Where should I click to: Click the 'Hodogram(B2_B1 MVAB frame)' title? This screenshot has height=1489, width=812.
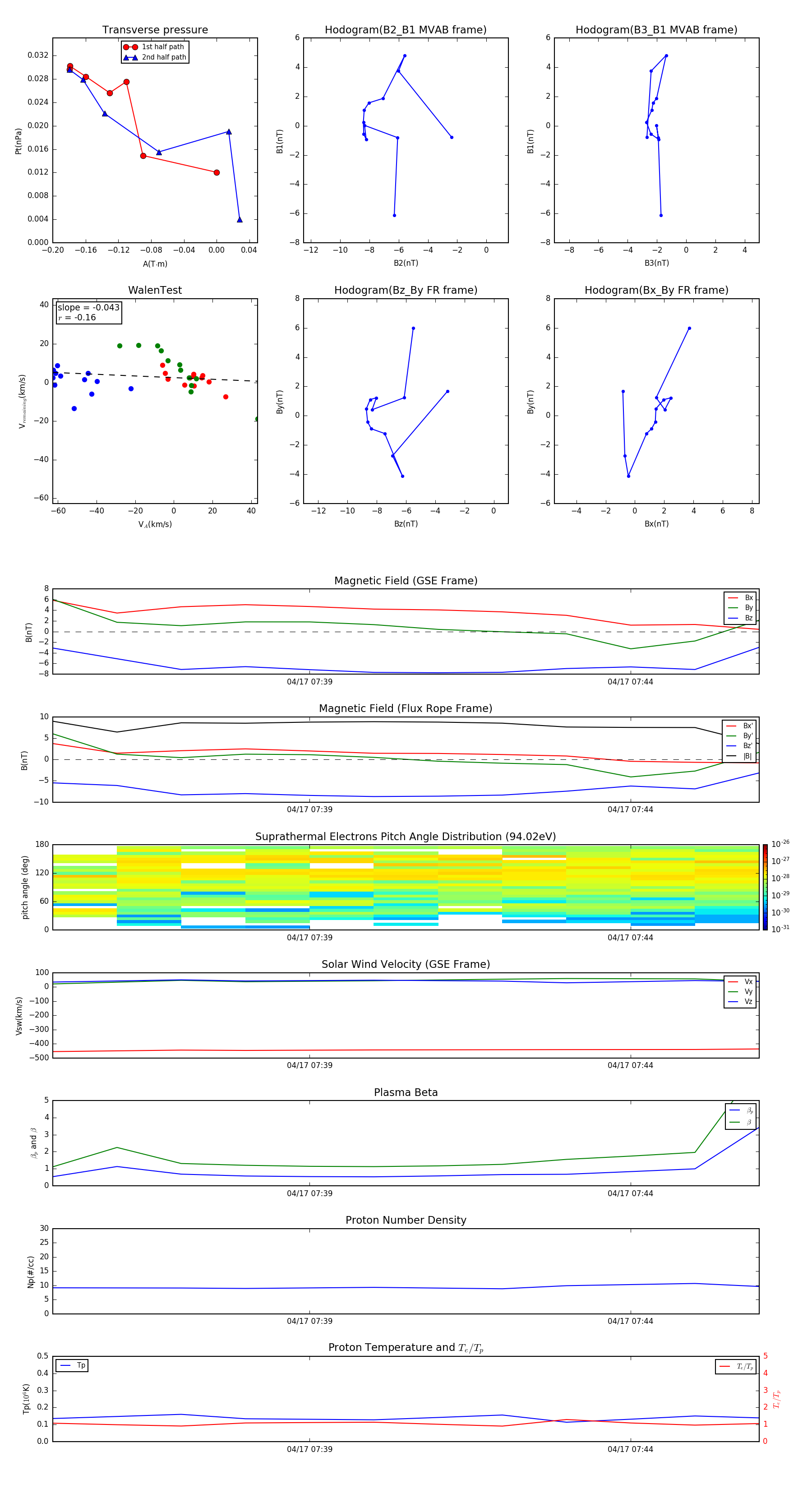(406, 30)
